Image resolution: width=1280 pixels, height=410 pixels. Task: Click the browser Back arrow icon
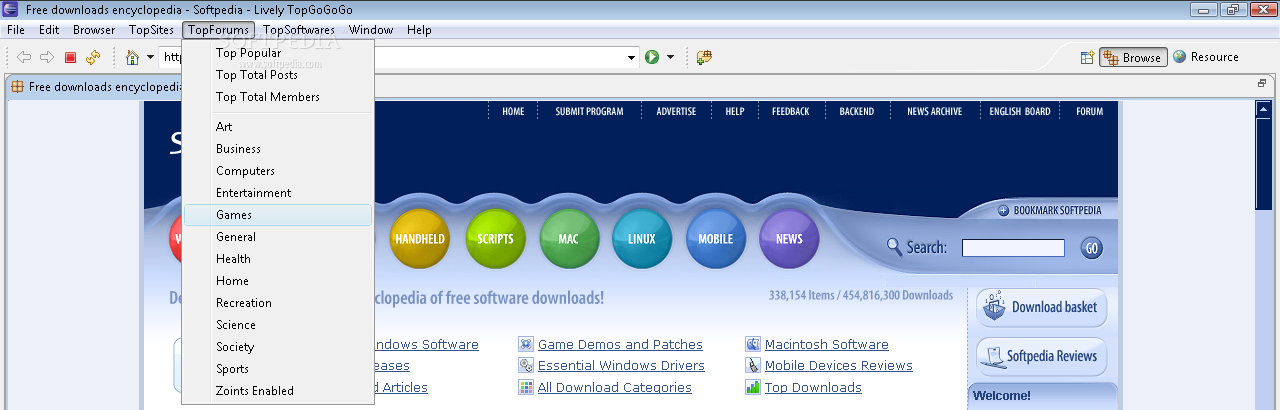click(x=24, y=58)
